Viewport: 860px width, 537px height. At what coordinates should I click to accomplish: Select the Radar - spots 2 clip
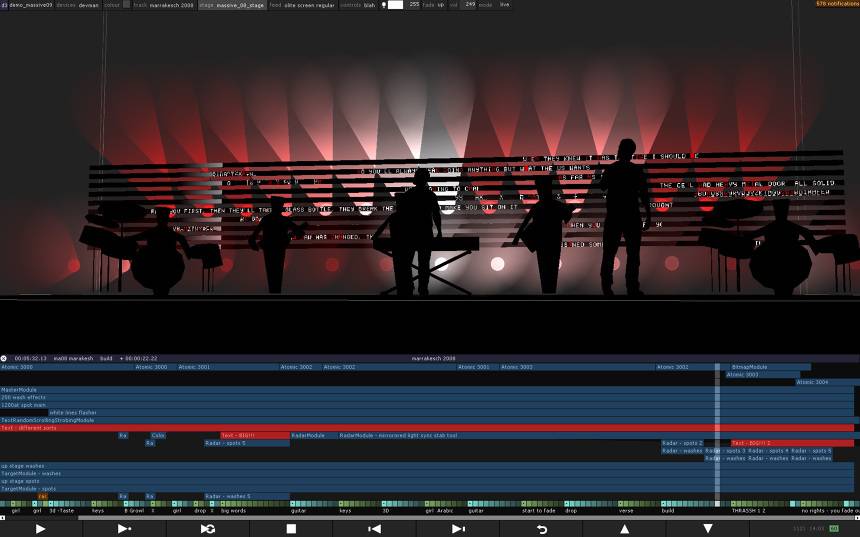[683, 443]
